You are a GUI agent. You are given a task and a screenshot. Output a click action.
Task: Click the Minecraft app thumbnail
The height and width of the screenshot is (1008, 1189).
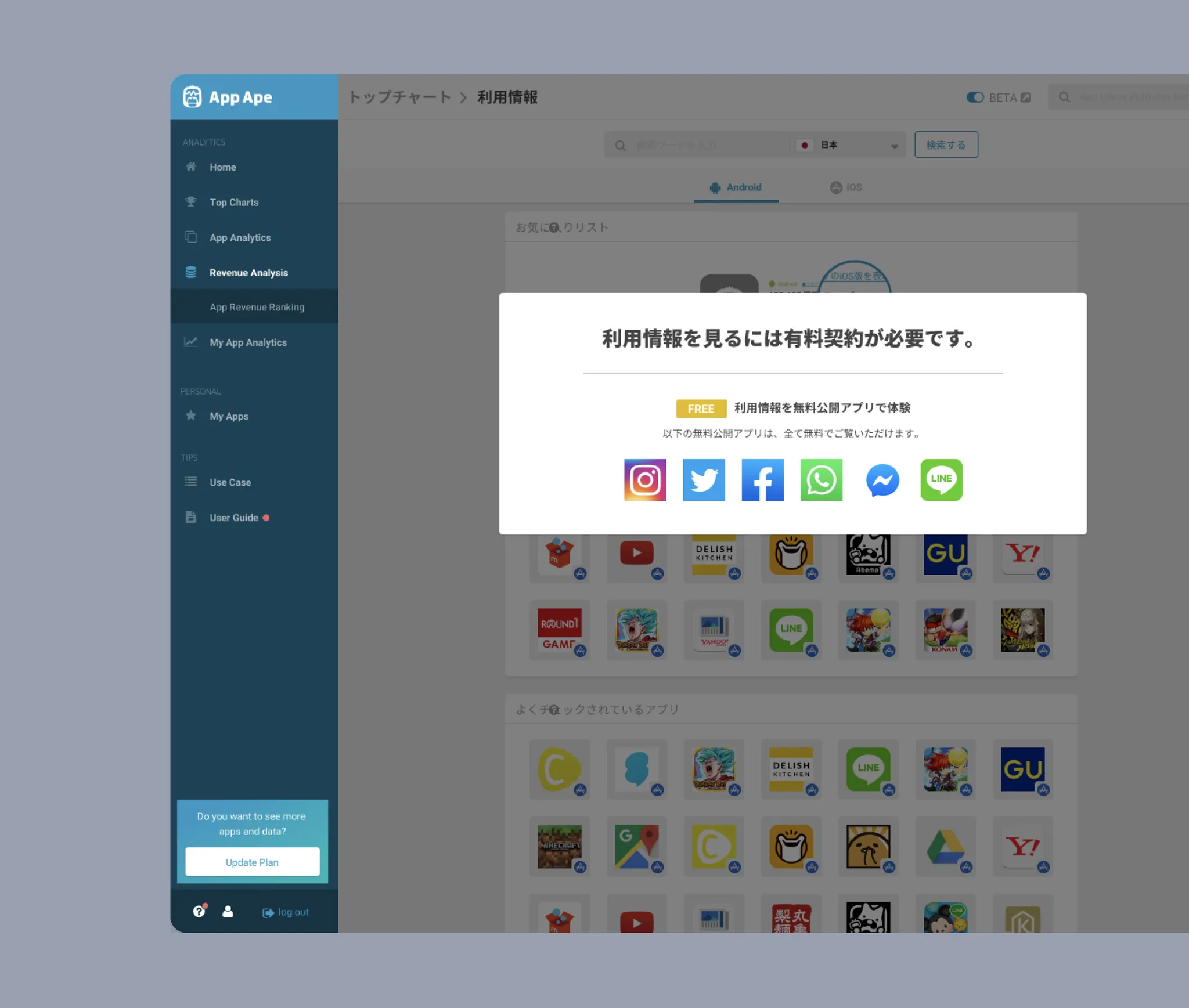click(559, 846)
